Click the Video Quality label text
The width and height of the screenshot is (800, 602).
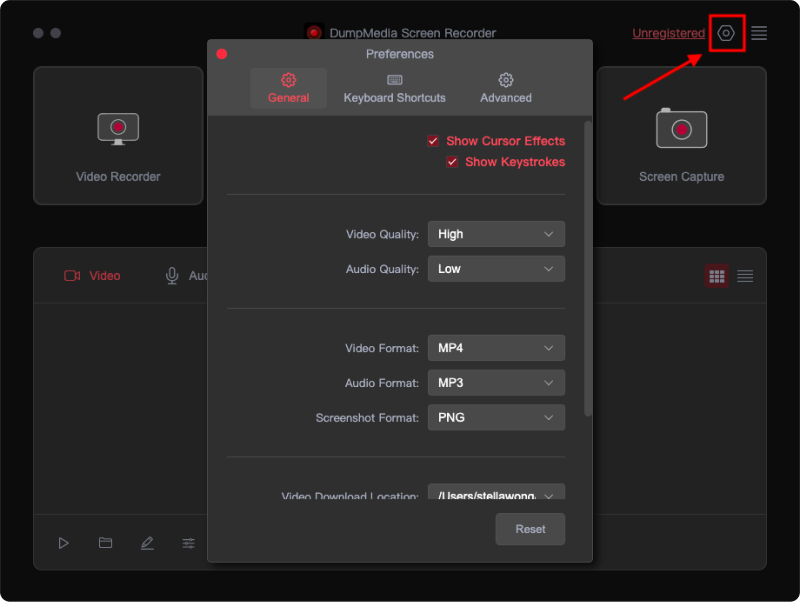(x=382, y=234)
